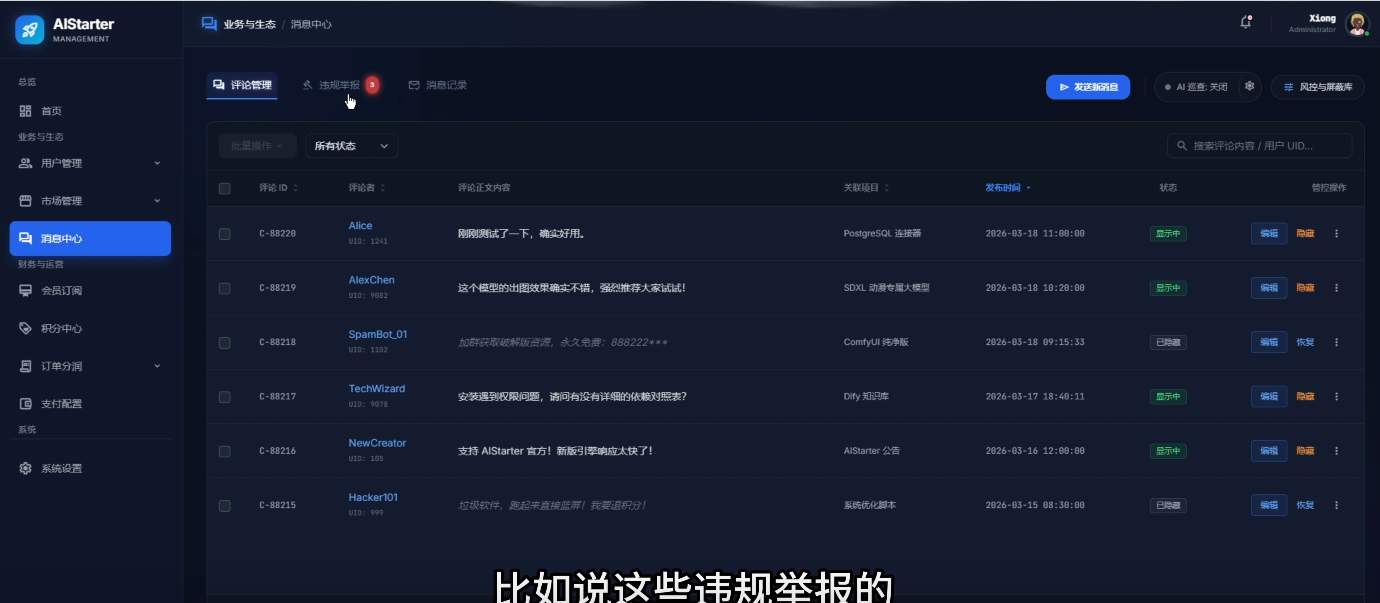Screen dimensions: 1380x603
Task: Open the 所有状态 status filter dropdown
Action: (x=351, y=146)
